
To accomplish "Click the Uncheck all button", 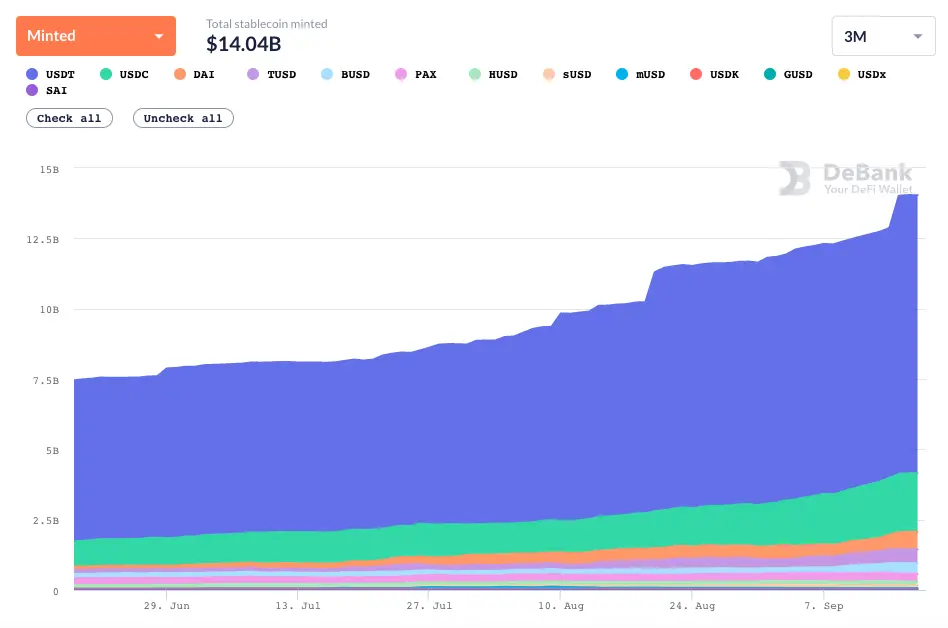I will (x=183, y=118).
